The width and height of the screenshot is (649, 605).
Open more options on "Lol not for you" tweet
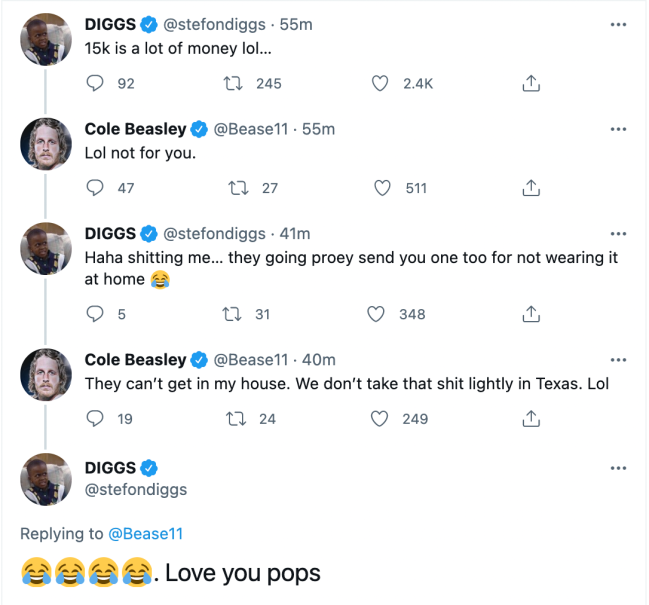pos(618,130)
